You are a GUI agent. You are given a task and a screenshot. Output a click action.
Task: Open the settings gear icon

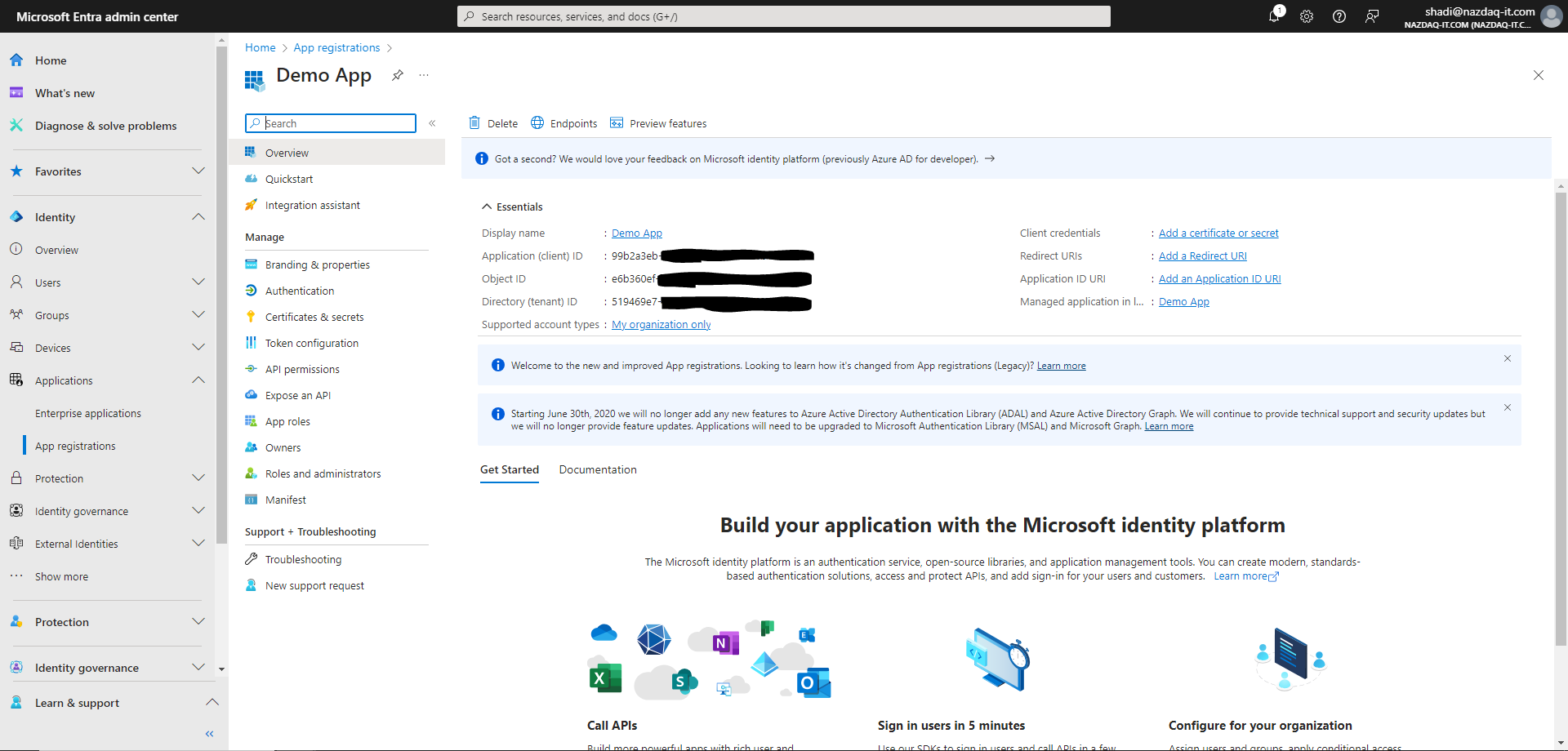tap(1307, 16)
